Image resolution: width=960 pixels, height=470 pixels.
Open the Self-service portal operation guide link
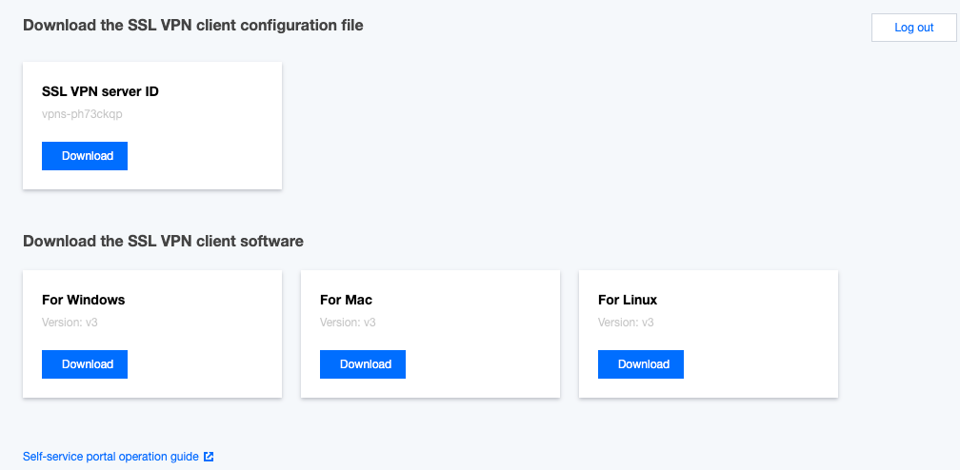coord(110,457)
